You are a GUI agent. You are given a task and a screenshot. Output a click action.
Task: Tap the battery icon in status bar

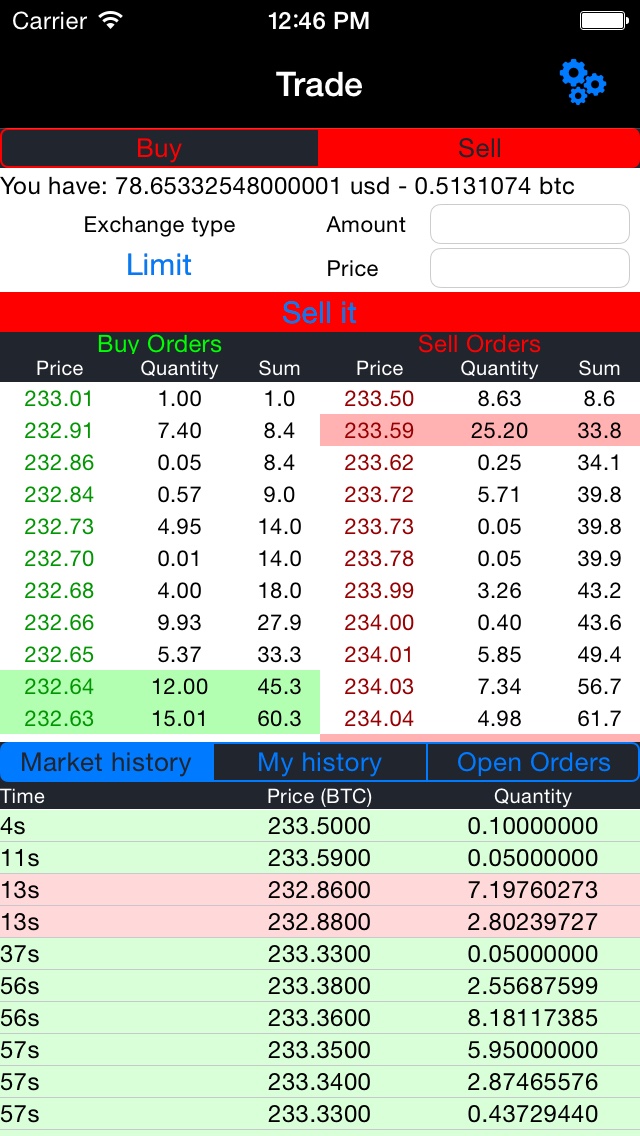605,20
